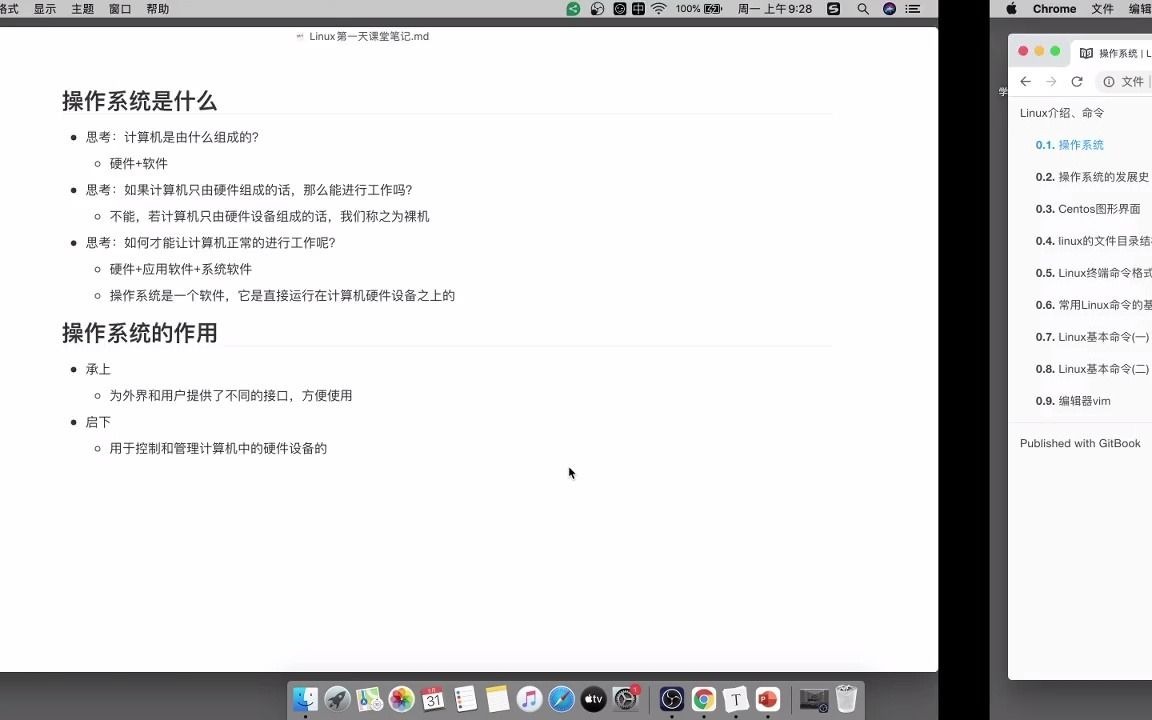Open Chrome's 文件 menu in the menu bar

[1101, 9]
